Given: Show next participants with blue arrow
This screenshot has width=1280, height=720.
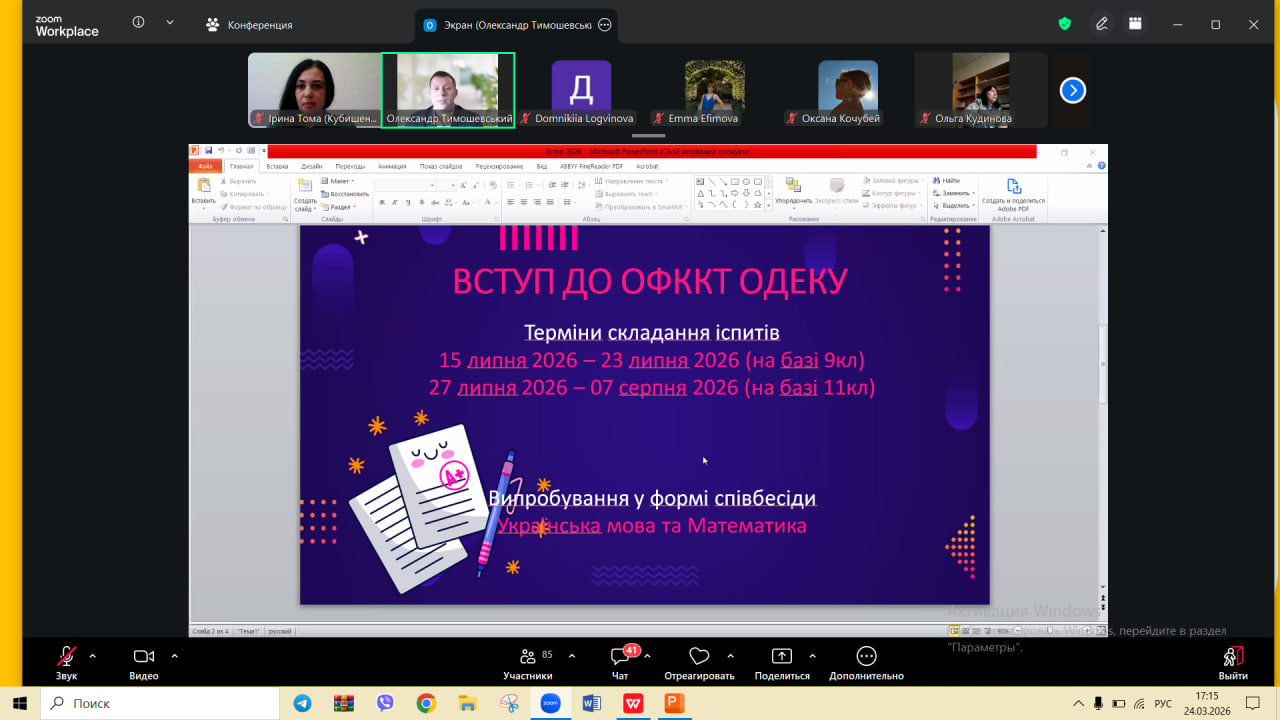Looking at the screenshot, I should coord(1072,91).
